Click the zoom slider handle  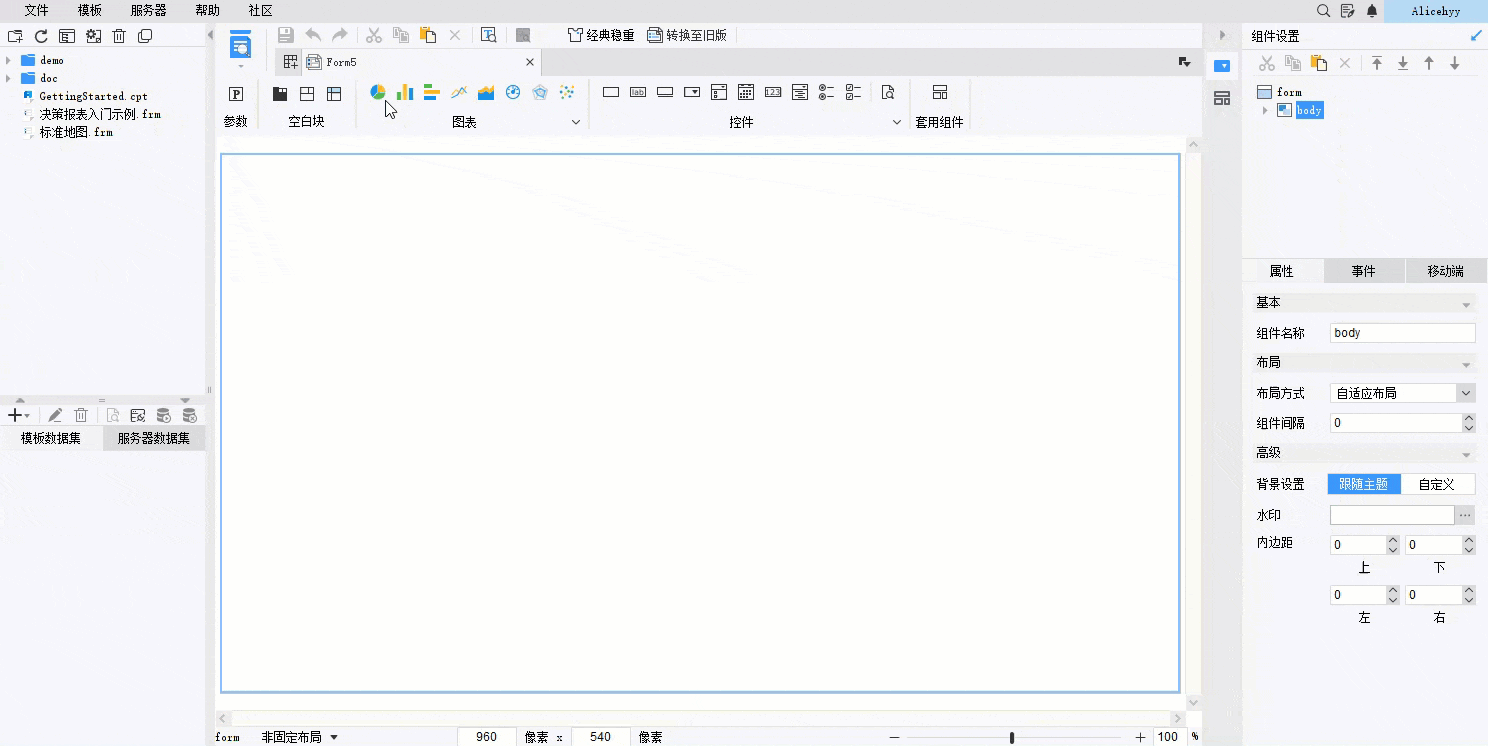click(1012, 737)
